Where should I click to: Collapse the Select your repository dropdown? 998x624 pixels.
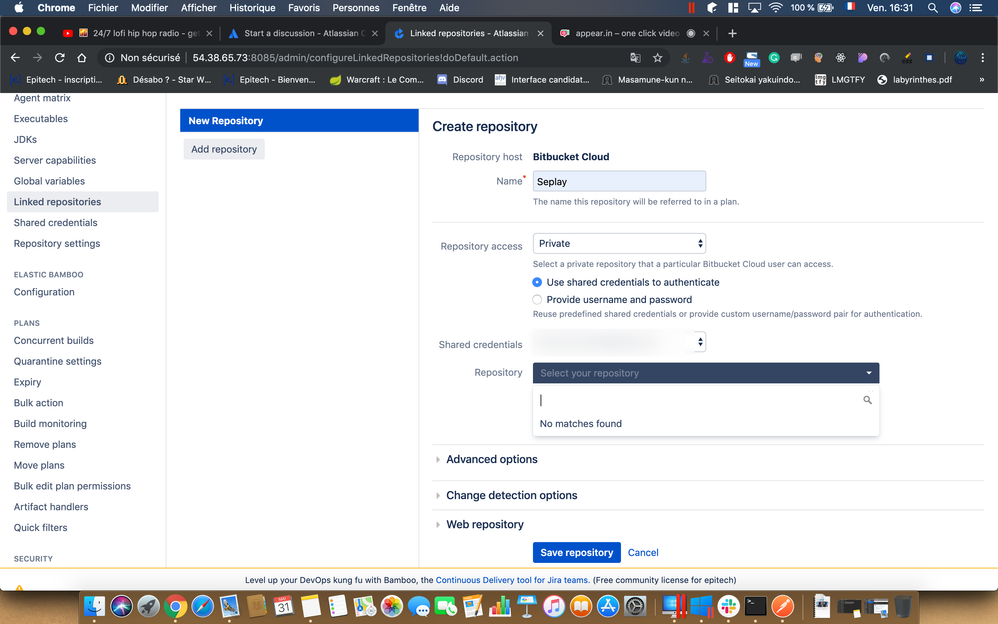click(706, 373)
